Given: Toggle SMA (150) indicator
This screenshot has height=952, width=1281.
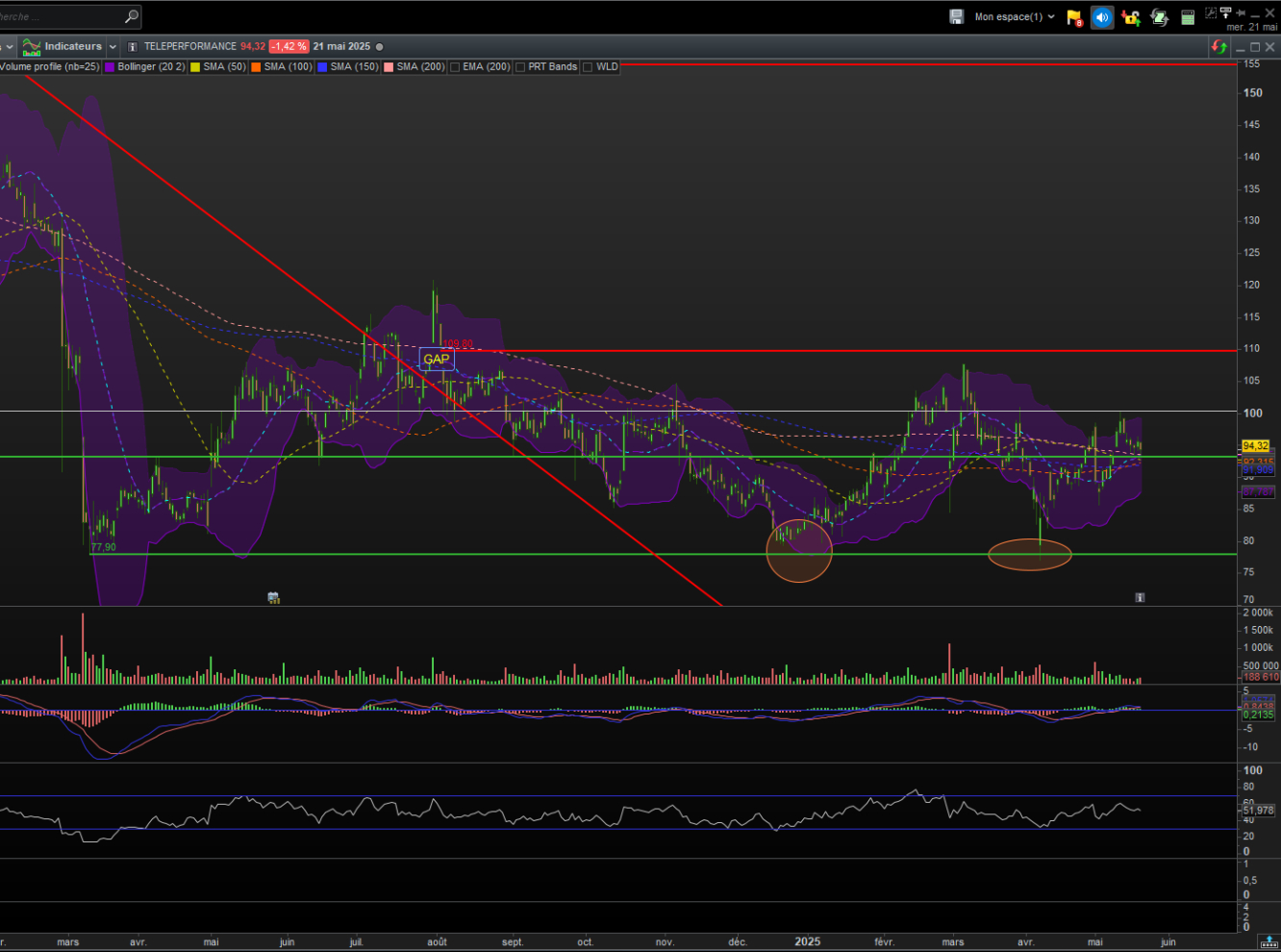Looking at the screenshot, I should pos(348,66).
